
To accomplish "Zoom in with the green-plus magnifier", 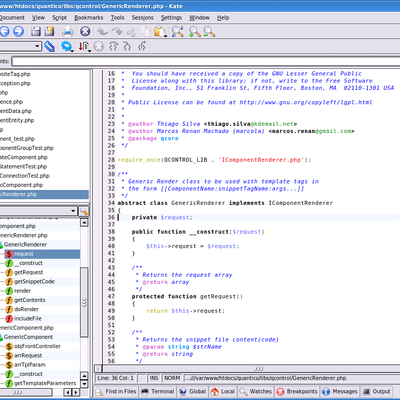I will 195,32.
